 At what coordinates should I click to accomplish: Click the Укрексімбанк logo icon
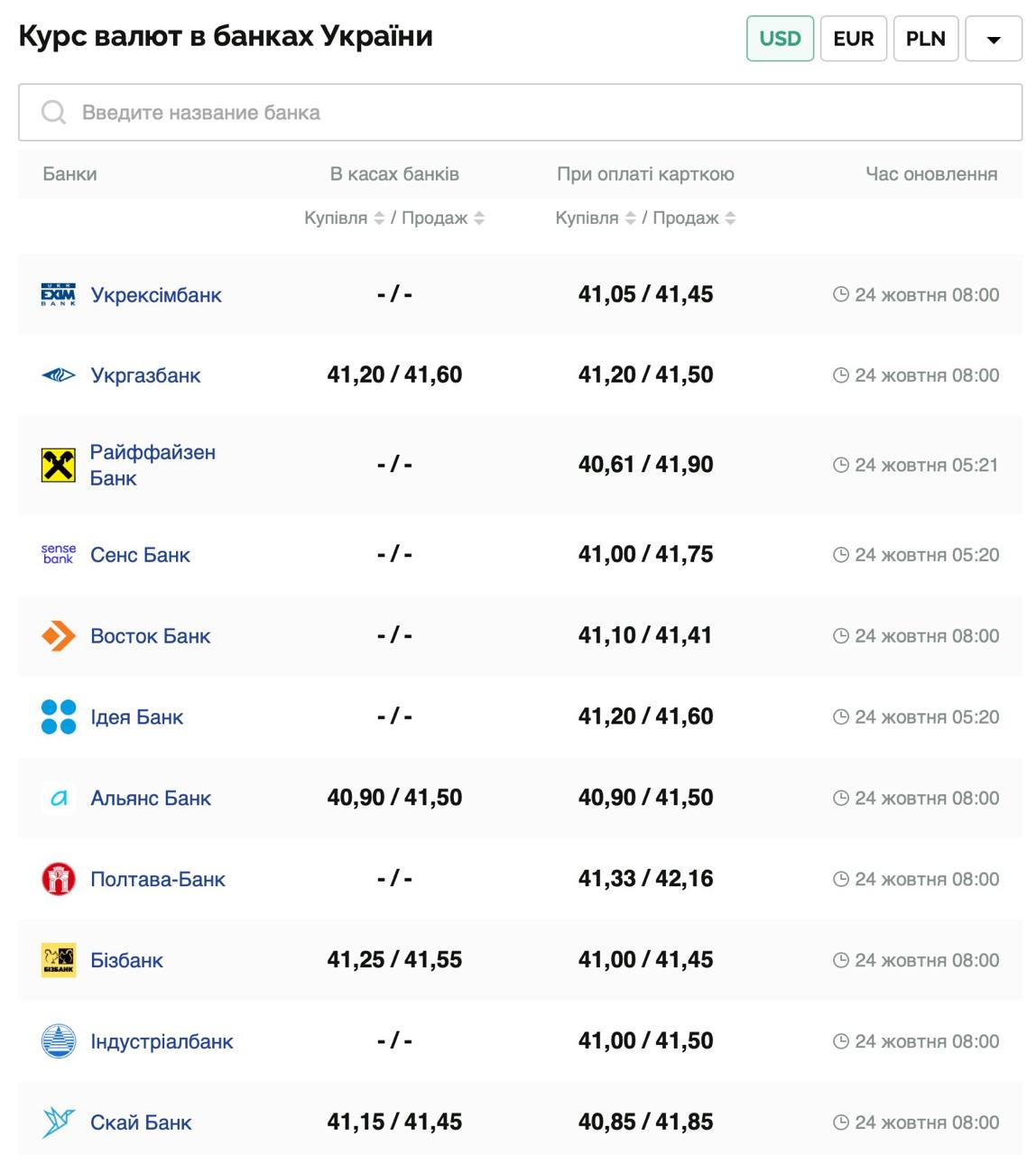[x=59, y=295]
